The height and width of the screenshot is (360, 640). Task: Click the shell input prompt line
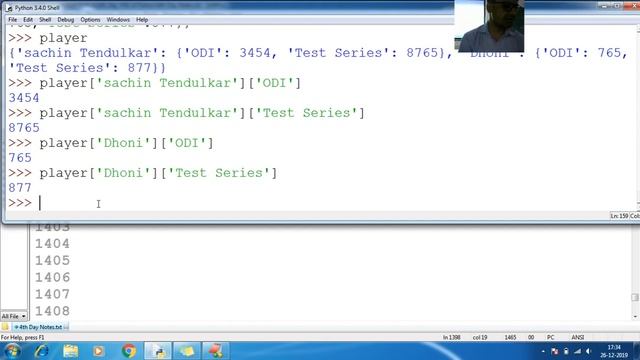318,203
